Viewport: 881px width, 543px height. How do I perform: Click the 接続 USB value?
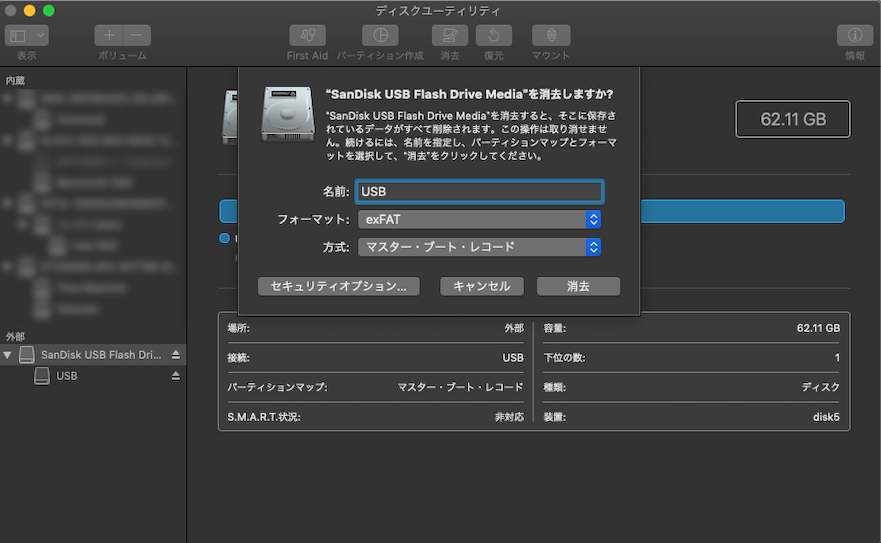click(513, 358)
